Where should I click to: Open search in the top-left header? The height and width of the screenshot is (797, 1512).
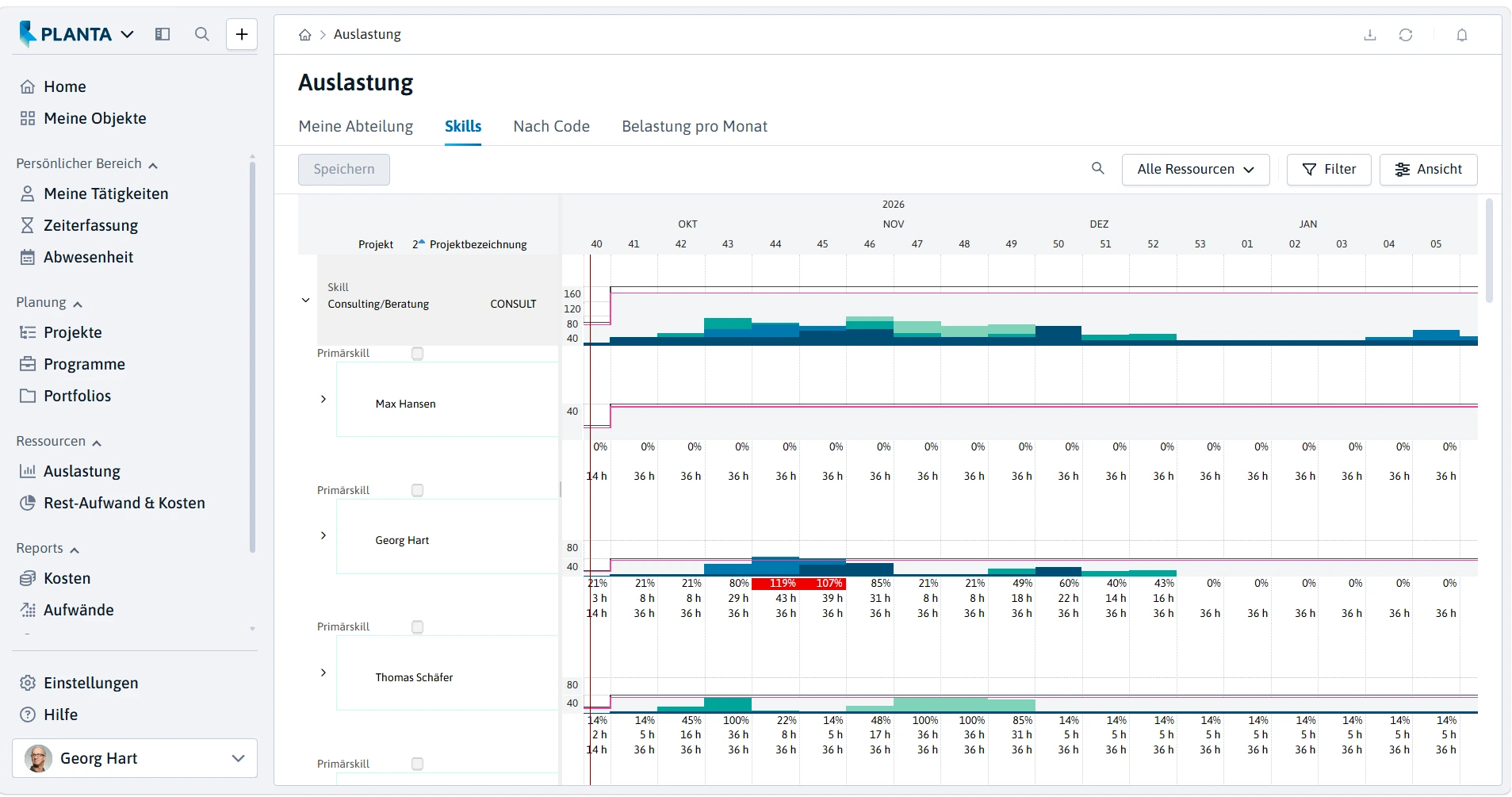click(202, 34)
